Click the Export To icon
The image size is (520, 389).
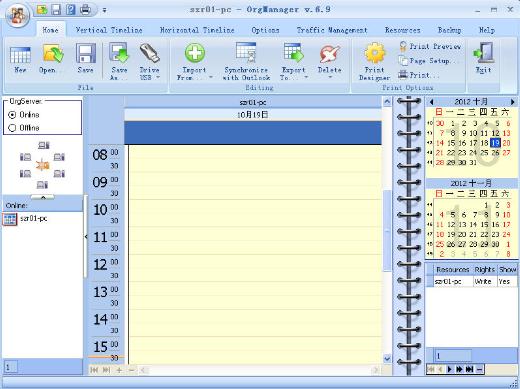pos(294,53)
